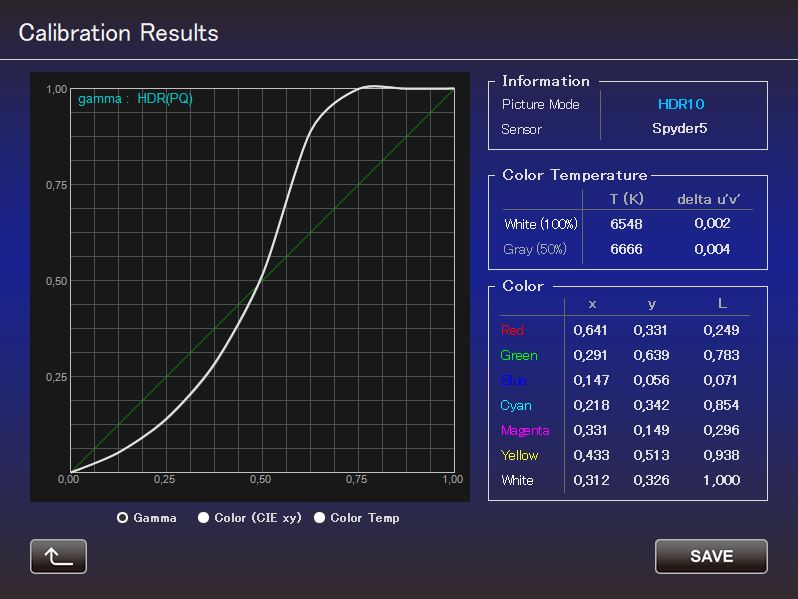Select the Color Temp radio option
798x599 pixels.
[x=320, y=518]
